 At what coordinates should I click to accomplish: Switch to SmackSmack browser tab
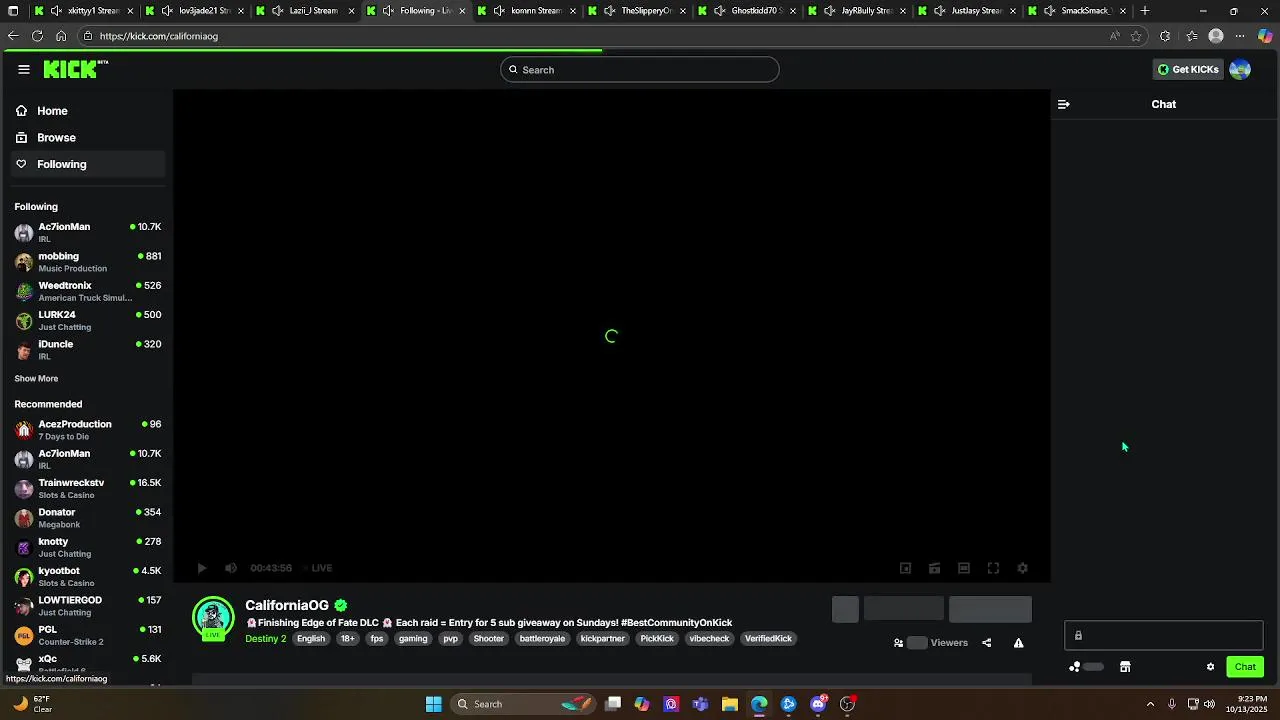coord(1078,11)
